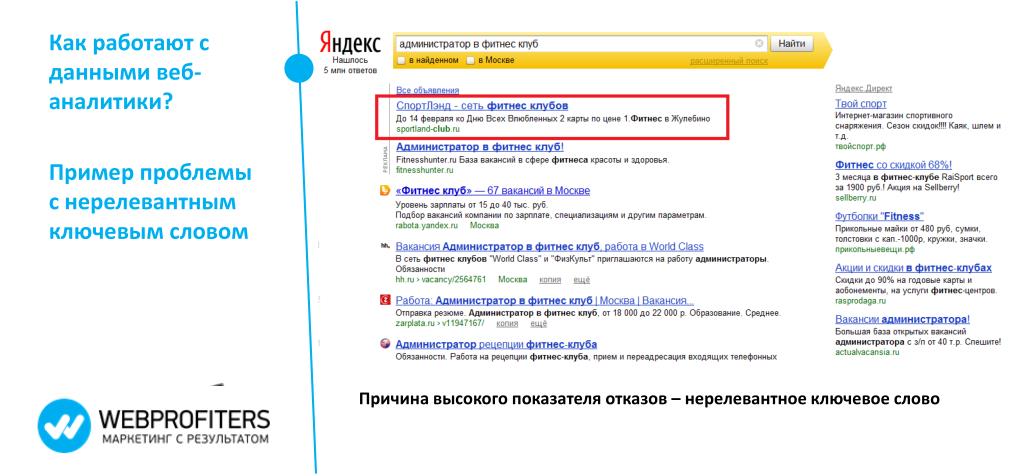Click the Webprofiters checkmark logo
The height and width of the screenshot is (476, 1023).
(64, 426)
